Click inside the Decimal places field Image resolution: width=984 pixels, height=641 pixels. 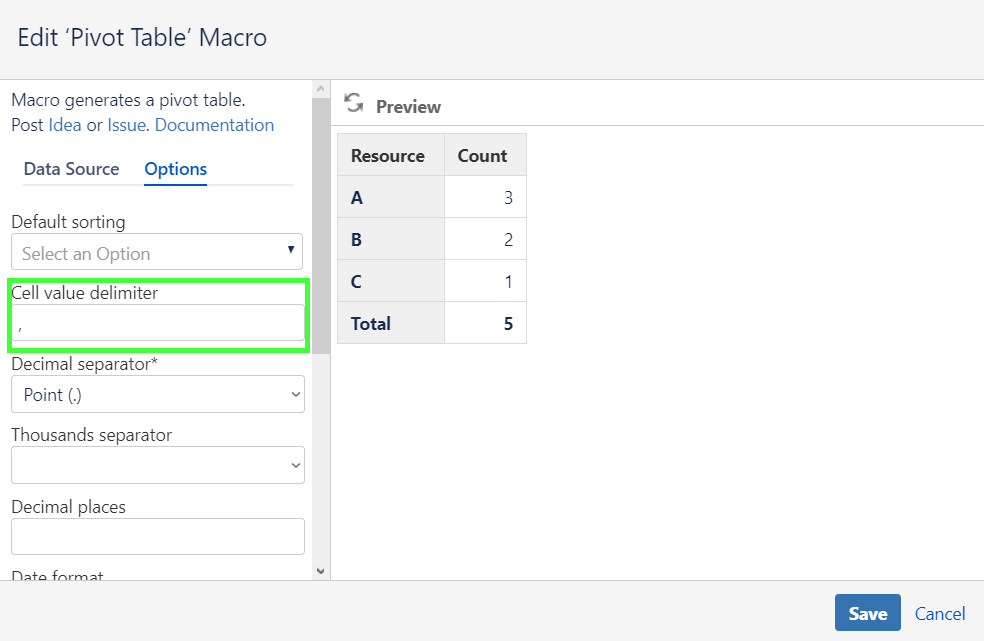[x=157, y=536]
